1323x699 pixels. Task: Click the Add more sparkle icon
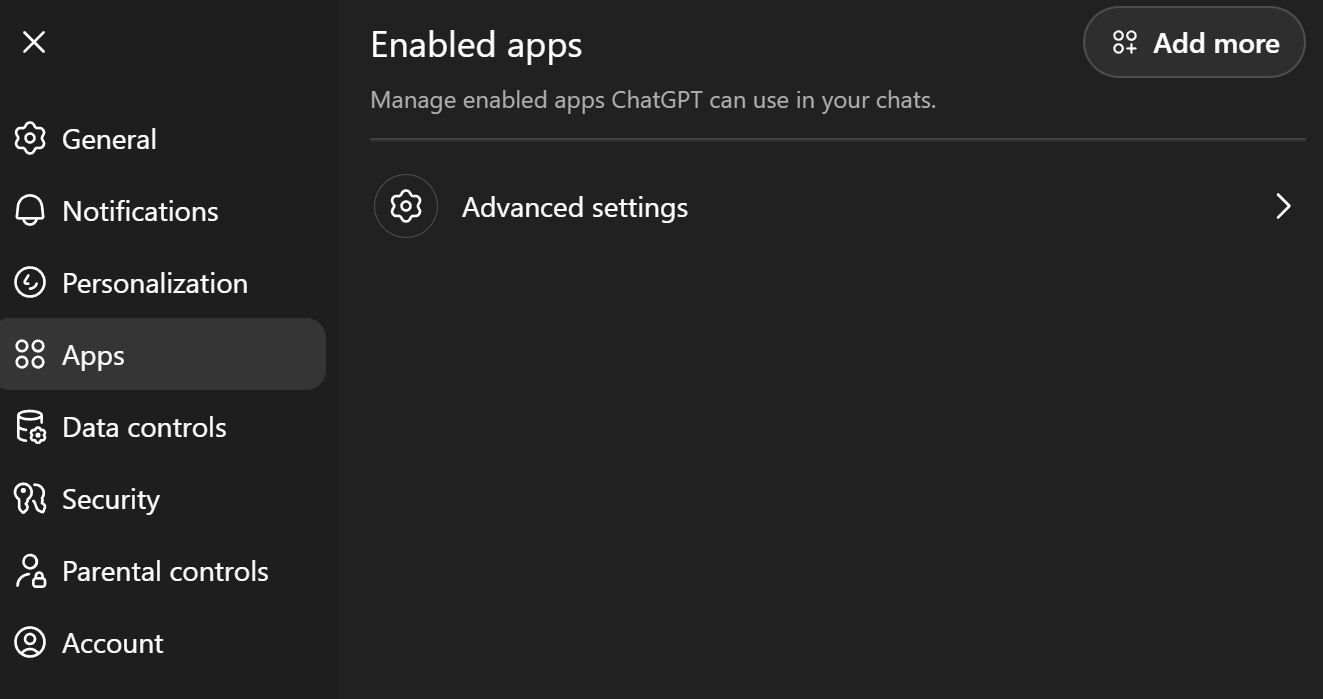tap(1126, 43)
